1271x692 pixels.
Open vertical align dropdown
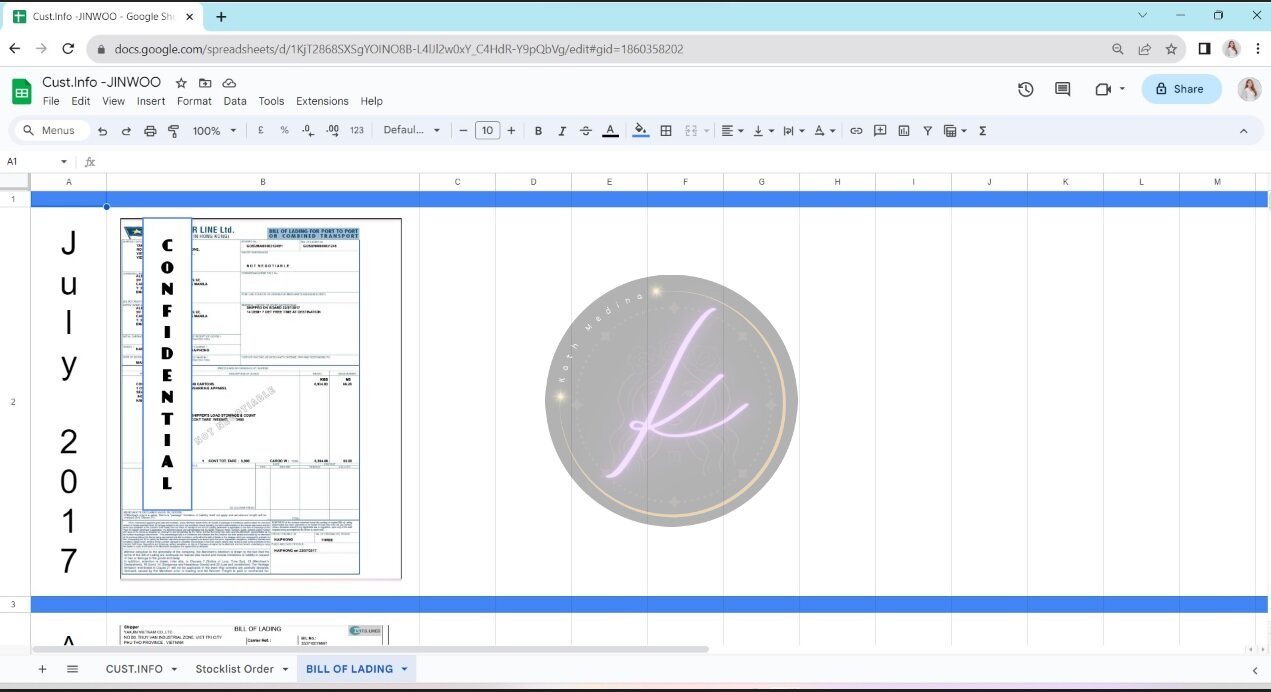click(x=763, y=131)
